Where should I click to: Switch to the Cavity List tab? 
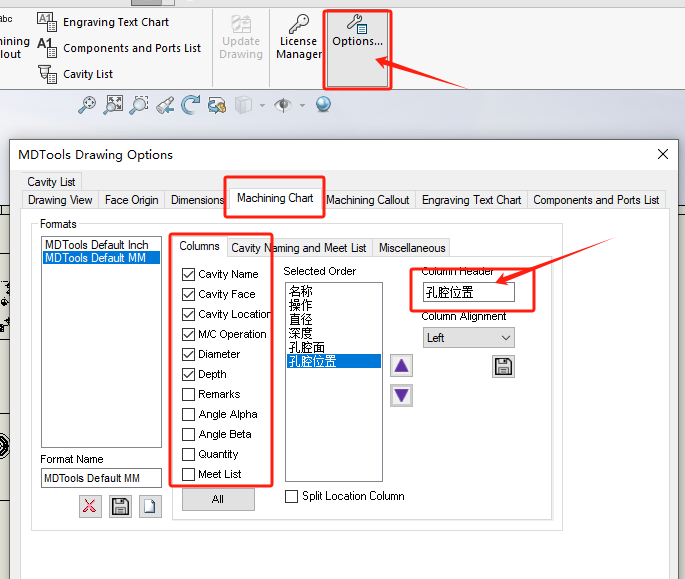point(52,182)
